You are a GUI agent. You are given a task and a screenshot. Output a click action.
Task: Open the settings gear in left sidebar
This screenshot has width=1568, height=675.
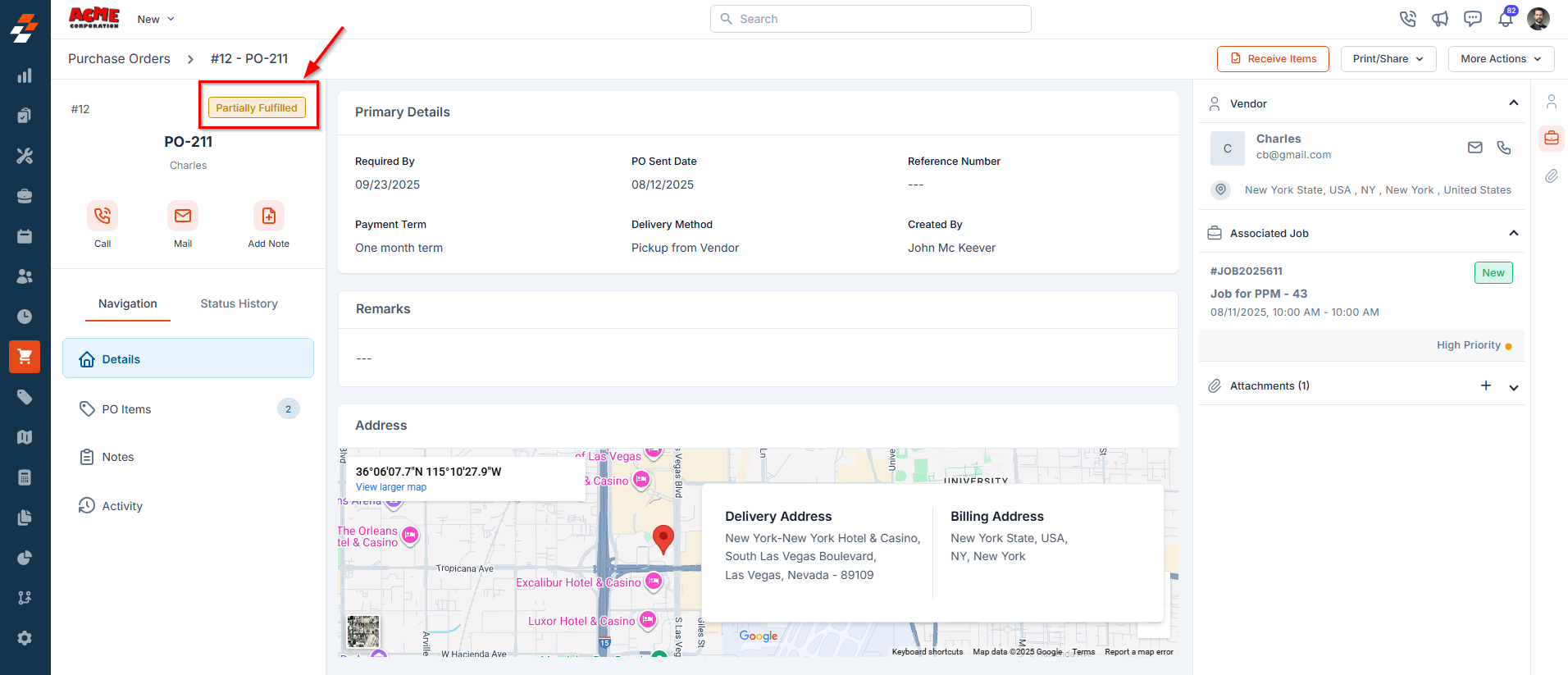pyautogui.click(x=25, y=638)
